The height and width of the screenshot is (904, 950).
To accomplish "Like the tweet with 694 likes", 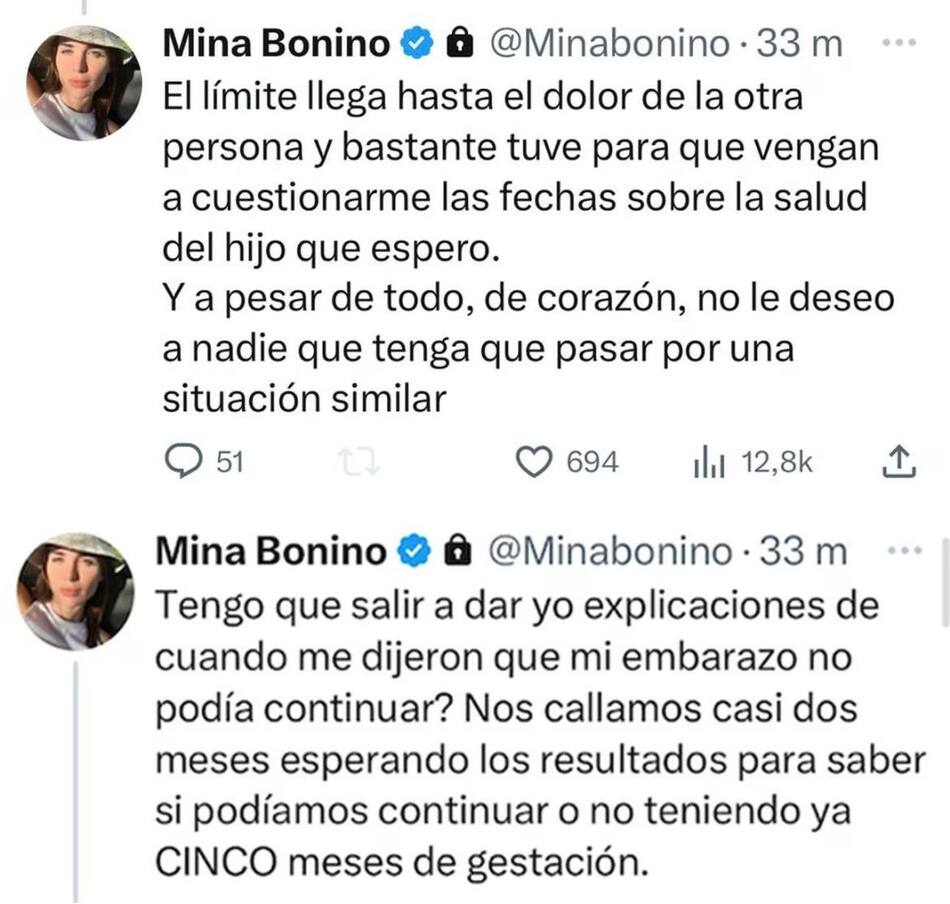I will point(539,461).
